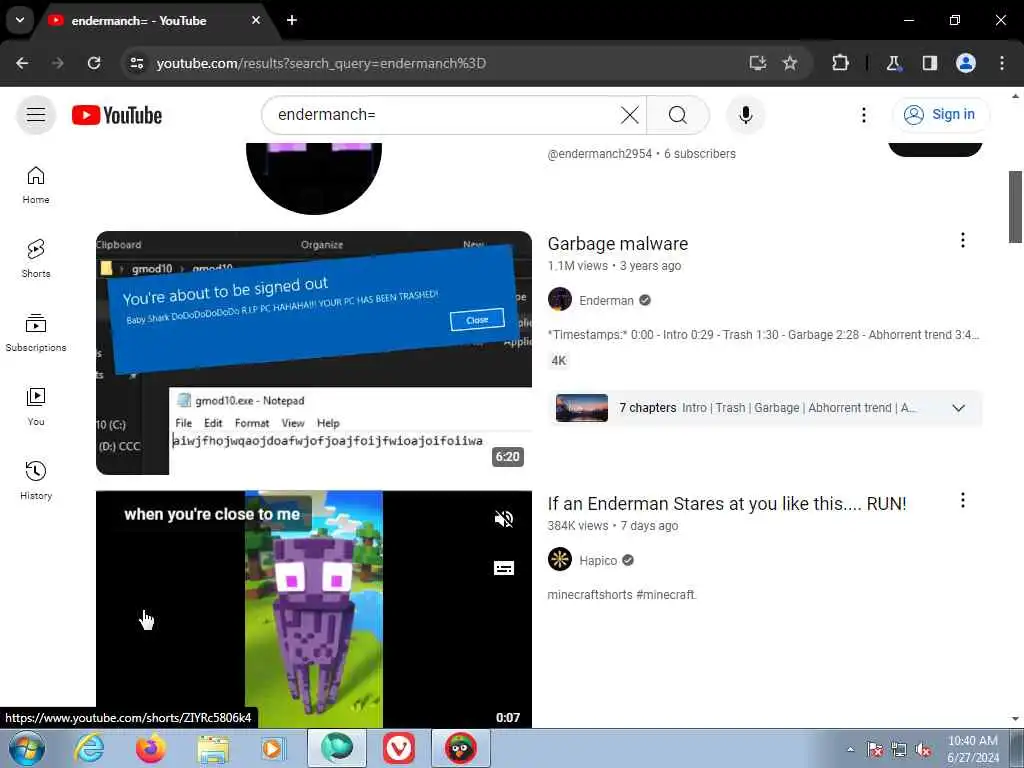Bookmark this page with the star
This screenshot has height=768, width=1024.
[x=790, y=63]
